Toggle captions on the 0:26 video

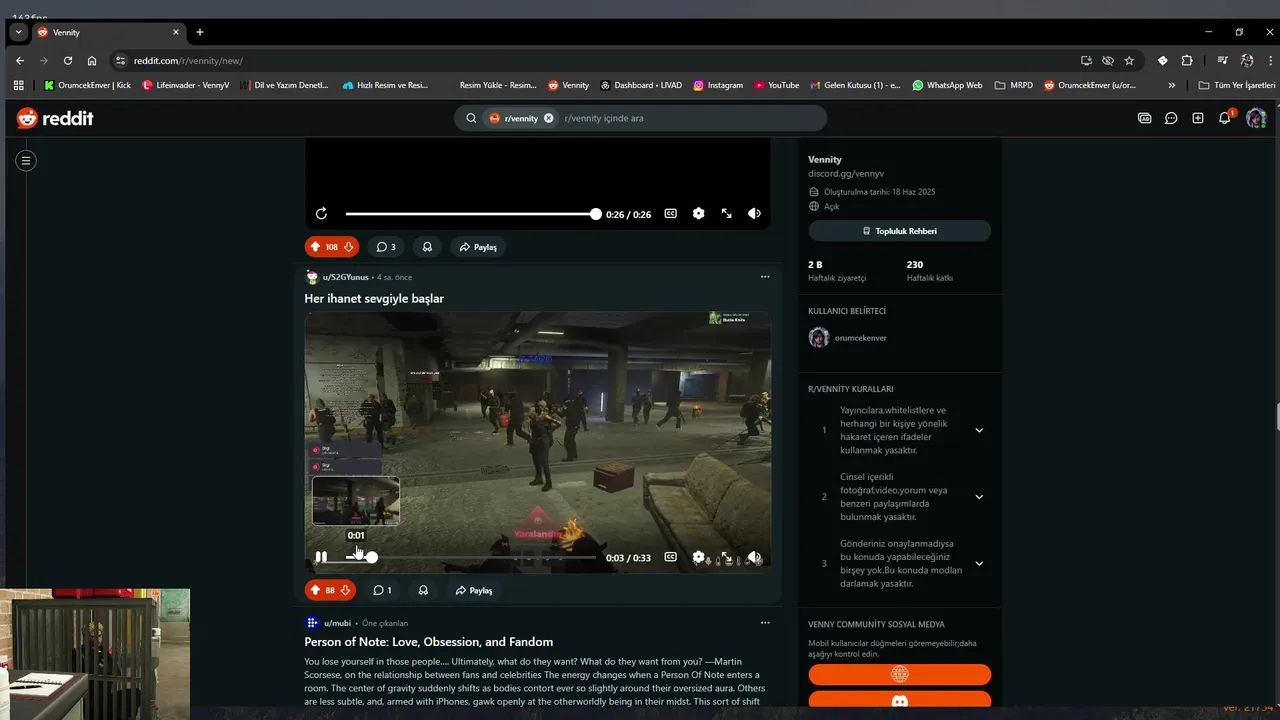pos(671,214)
